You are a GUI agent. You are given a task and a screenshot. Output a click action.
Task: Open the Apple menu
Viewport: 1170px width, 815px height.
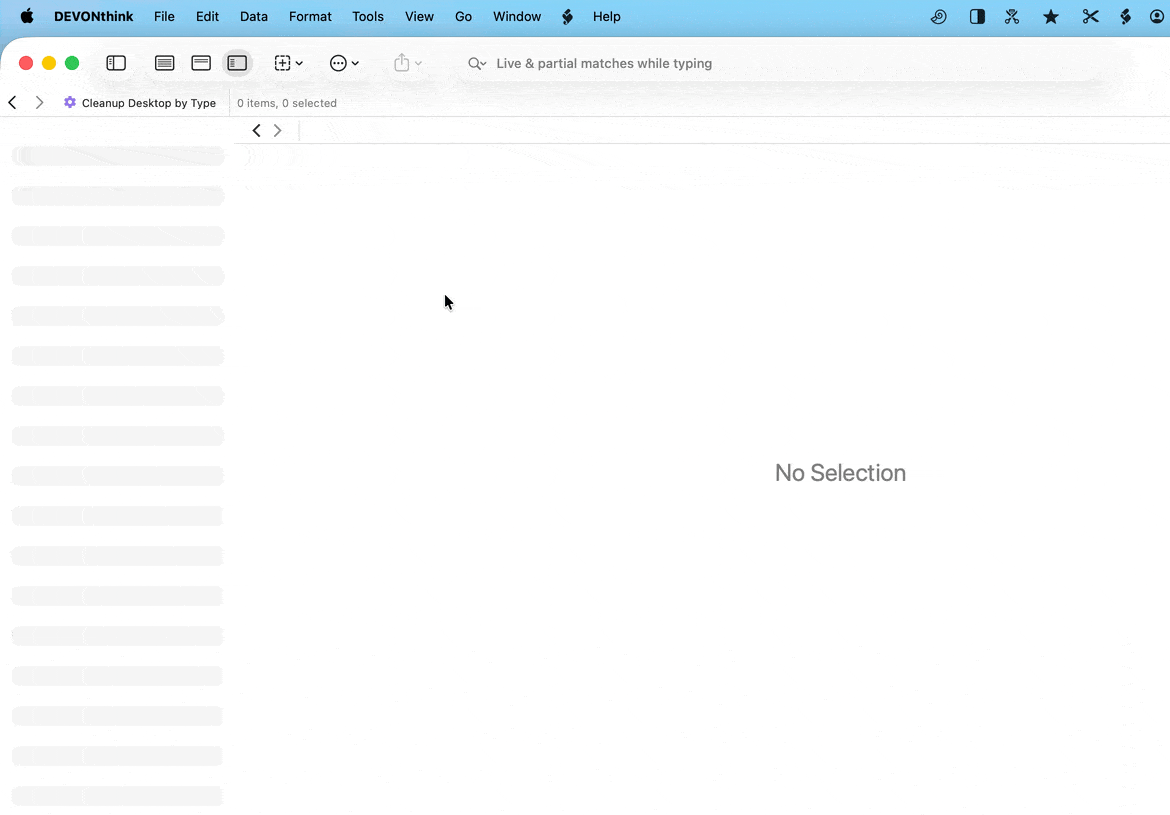click(x=27, y=17)
